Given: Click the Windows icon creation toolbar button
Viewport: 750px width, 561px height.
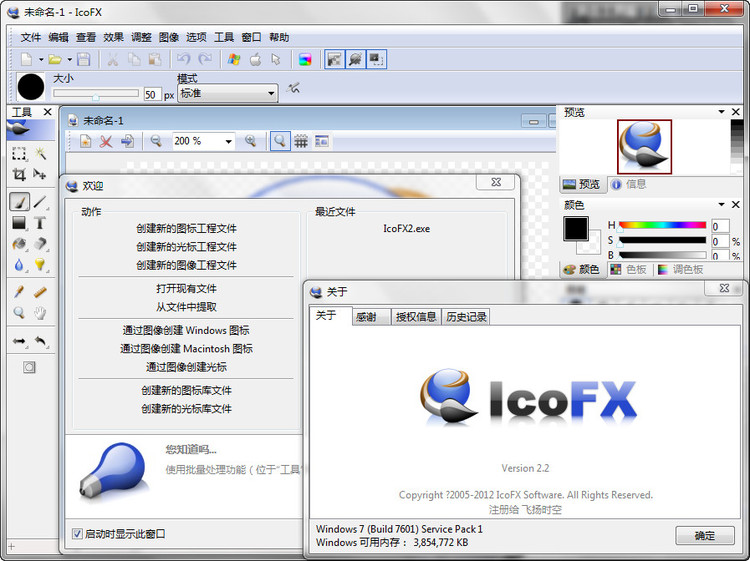Looking at the screenshot, I should [234, 59].
